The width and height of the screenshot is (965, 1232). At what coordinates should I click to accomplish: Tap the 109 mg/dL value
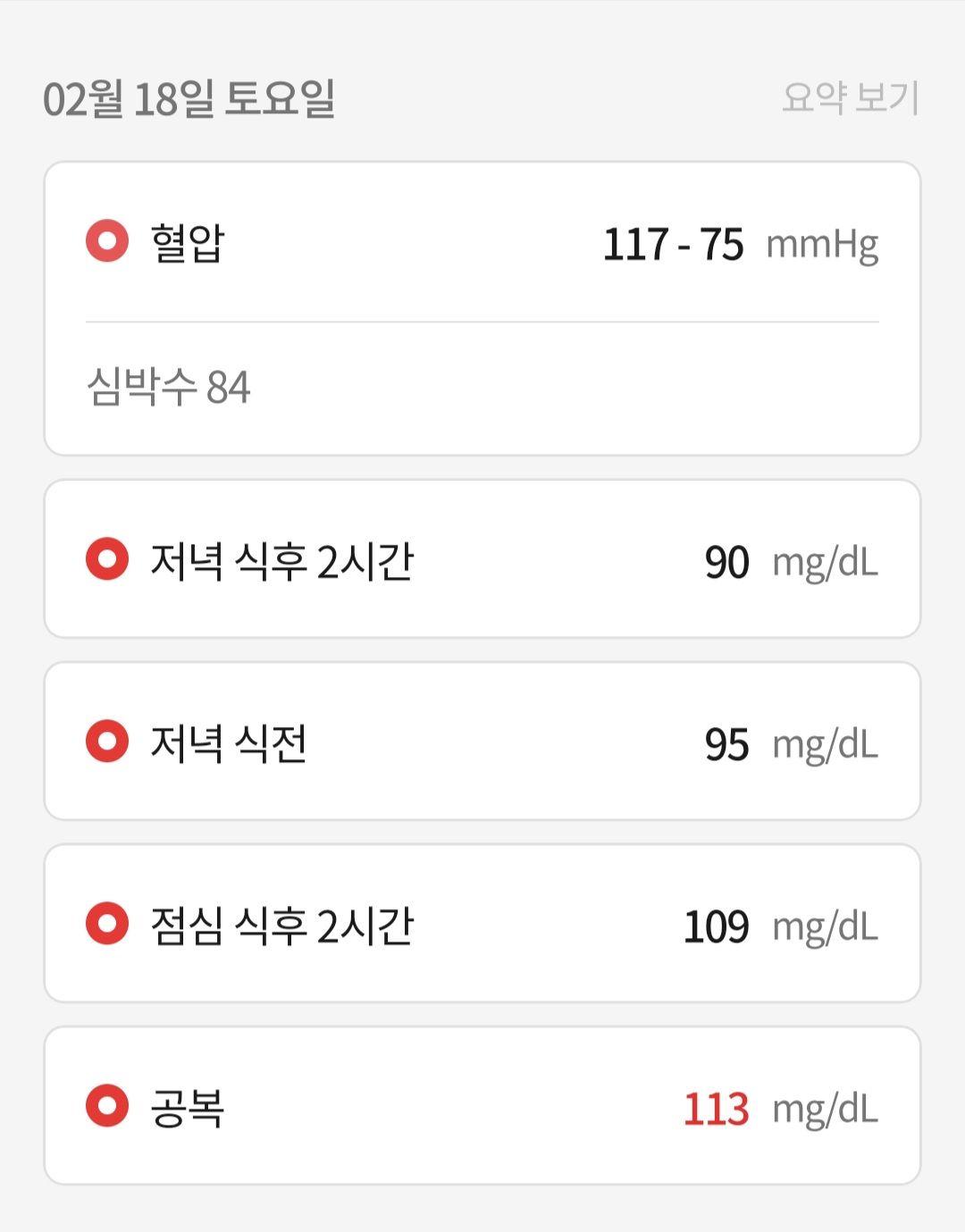coord(782,926)
